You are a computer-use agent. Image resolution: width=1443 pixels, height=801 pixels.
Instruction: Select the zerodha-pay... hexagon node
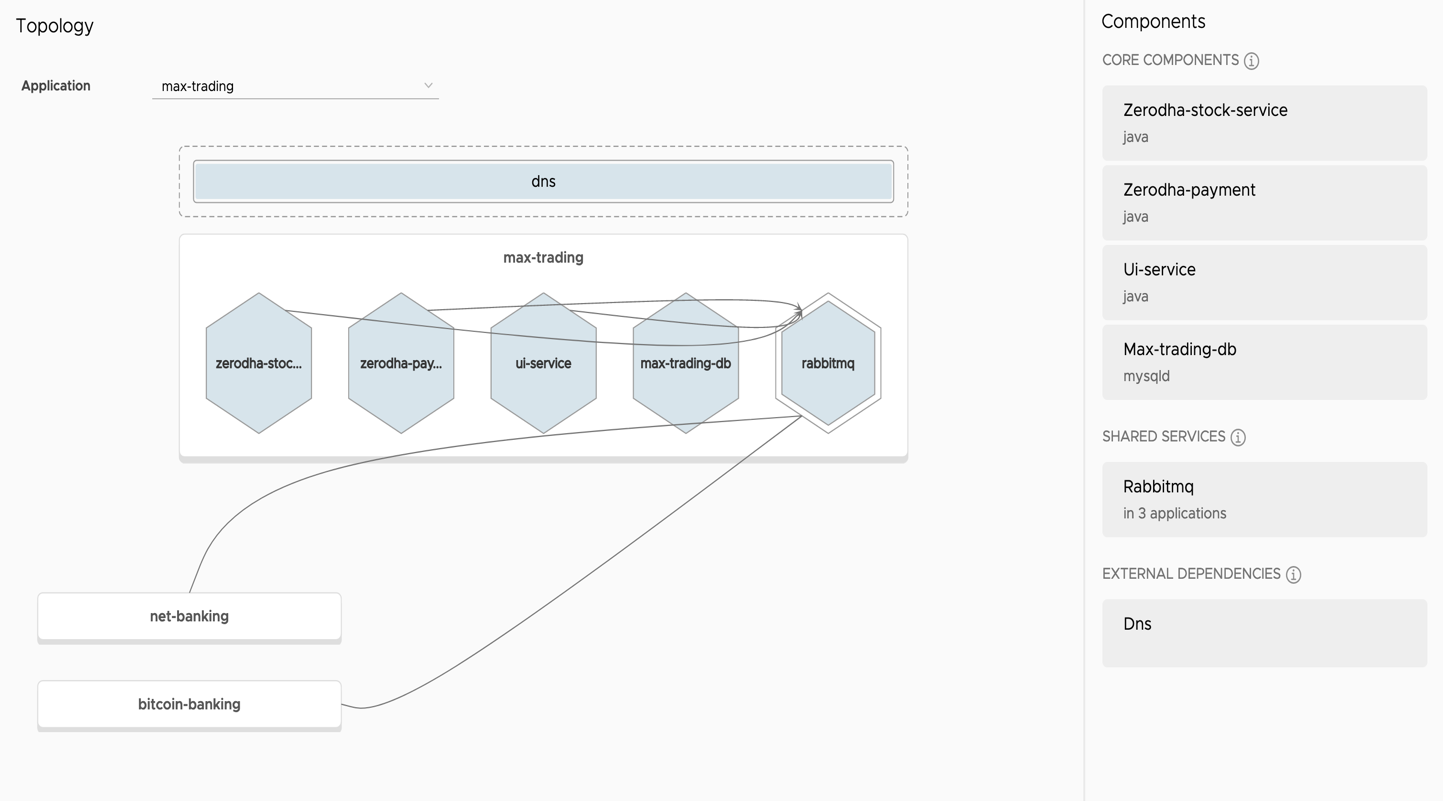pos(401,363)
